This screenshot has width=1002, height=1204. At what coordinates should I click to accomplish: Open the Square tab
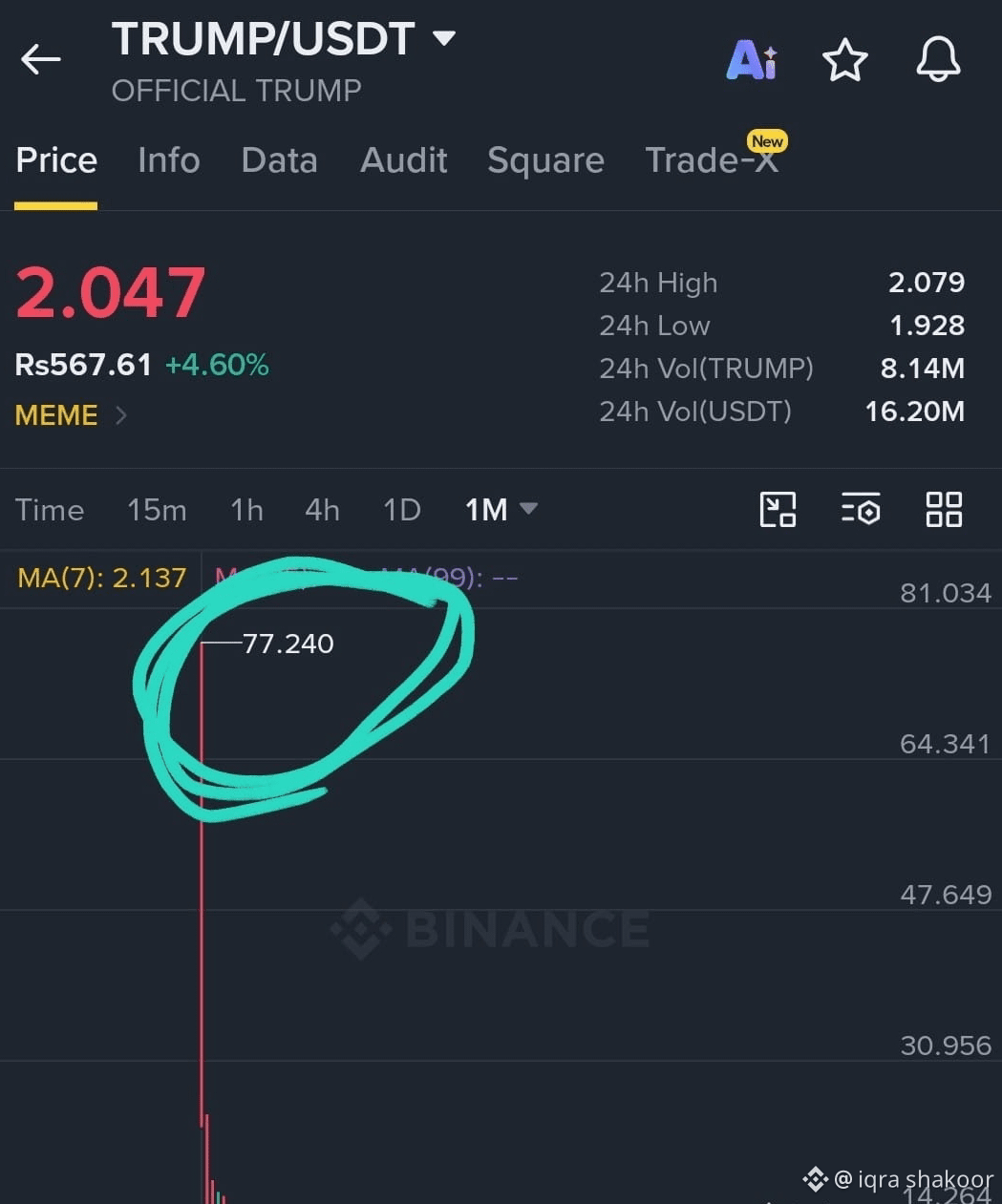(545, 160)
